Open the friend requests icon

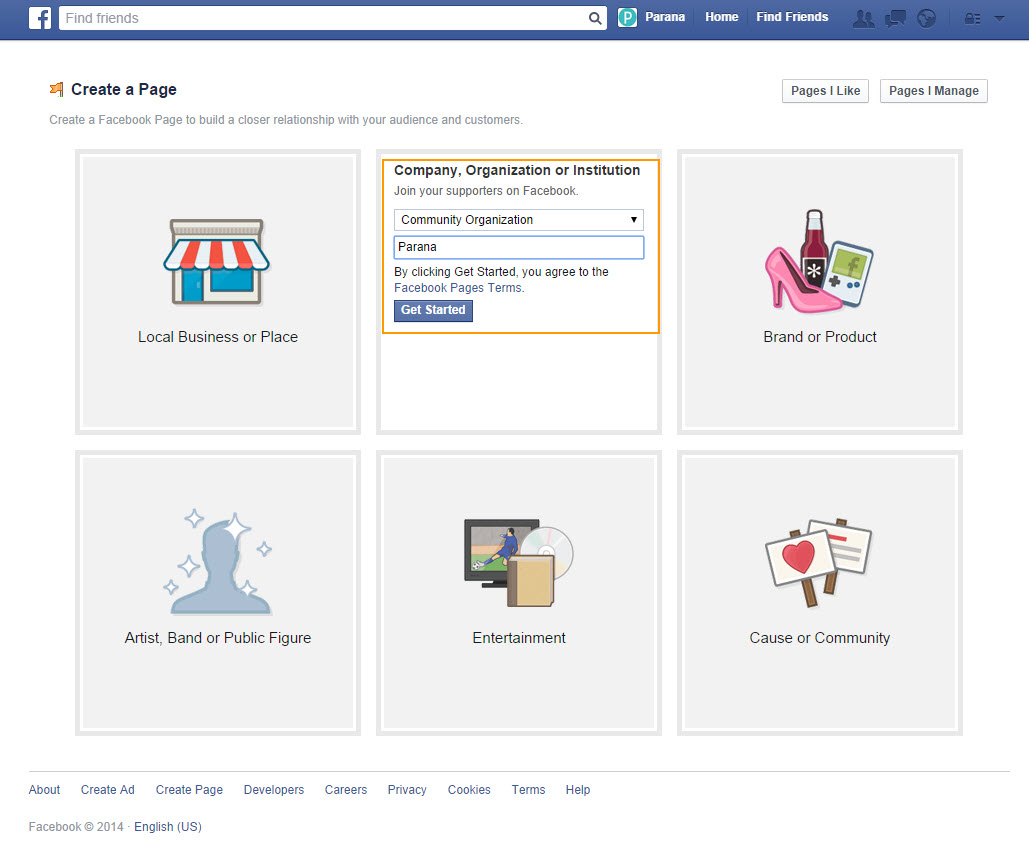(862, 18)
